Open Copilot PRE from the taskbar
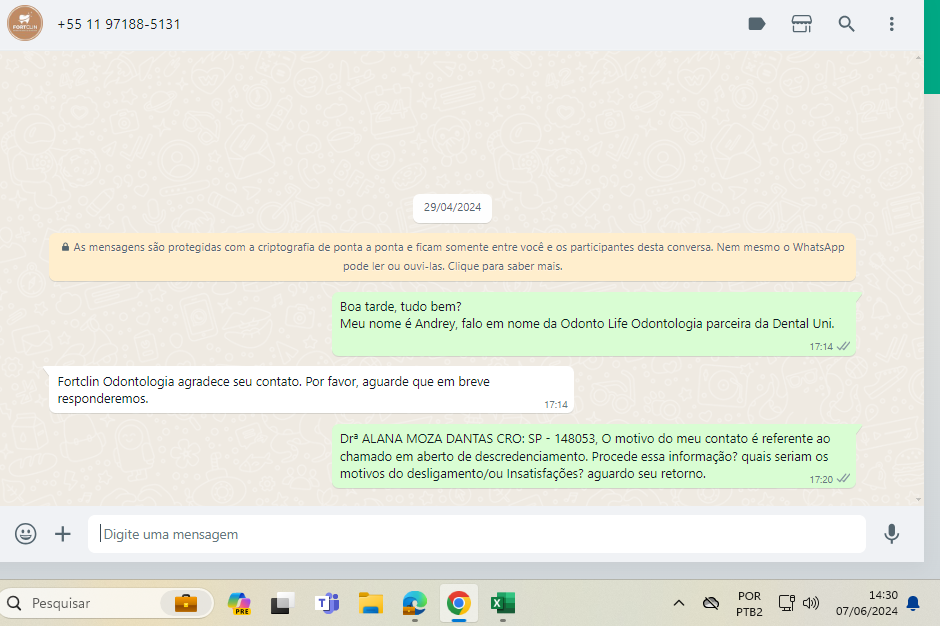The width and height of the screenshot is (940, 626). click(240, 603)
